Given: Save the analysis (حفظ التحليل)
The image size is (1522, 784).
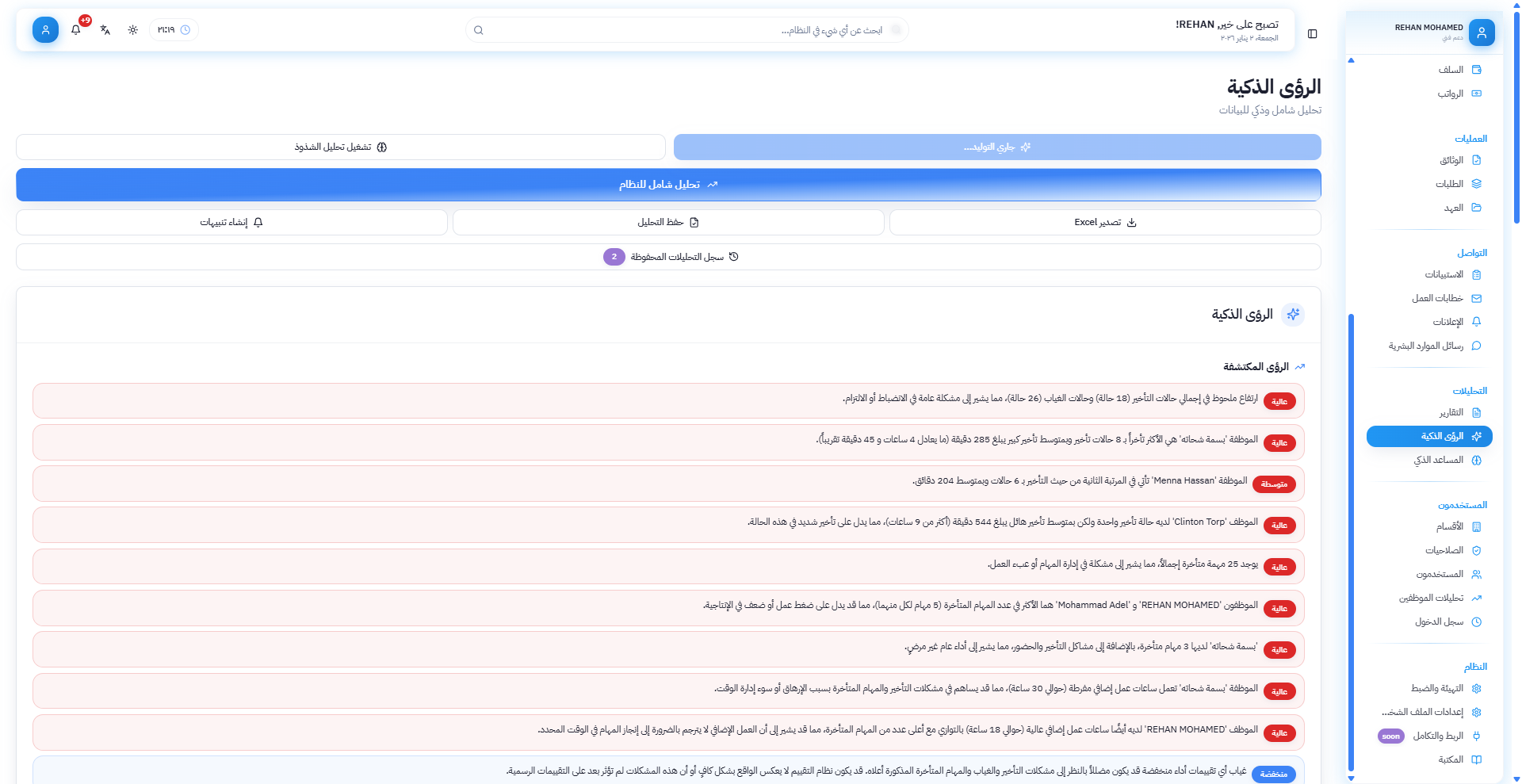Looking at the screenshot, I should [x=668, y=223].
